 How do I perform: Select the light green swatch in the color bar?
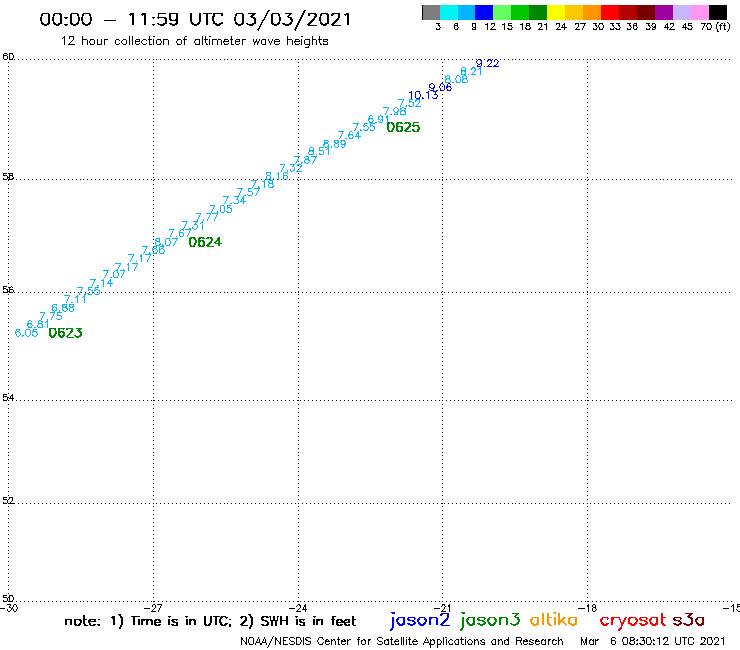[x=503, y=12]
